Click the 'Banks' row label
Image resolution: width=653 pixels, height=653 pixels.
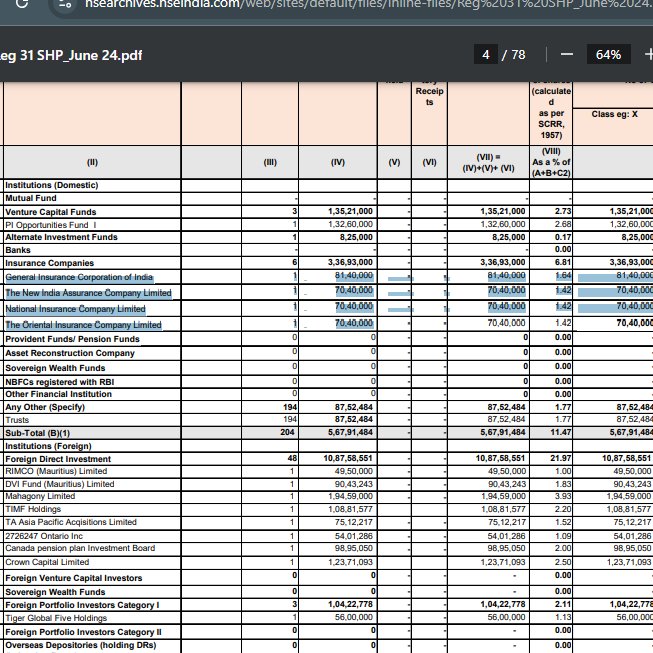point(18,250)
